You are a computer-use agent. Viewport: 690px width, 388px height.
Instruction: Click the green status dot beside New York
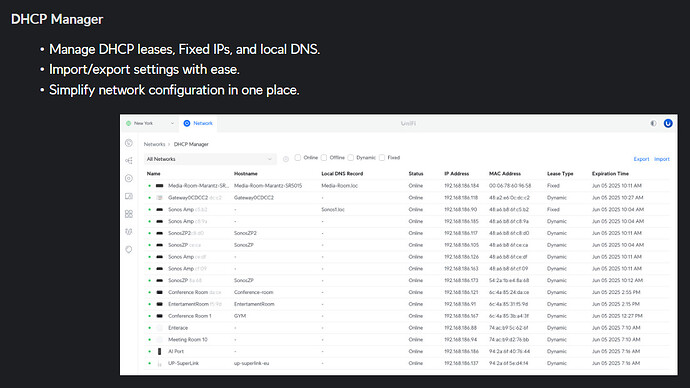coord(128,124)
